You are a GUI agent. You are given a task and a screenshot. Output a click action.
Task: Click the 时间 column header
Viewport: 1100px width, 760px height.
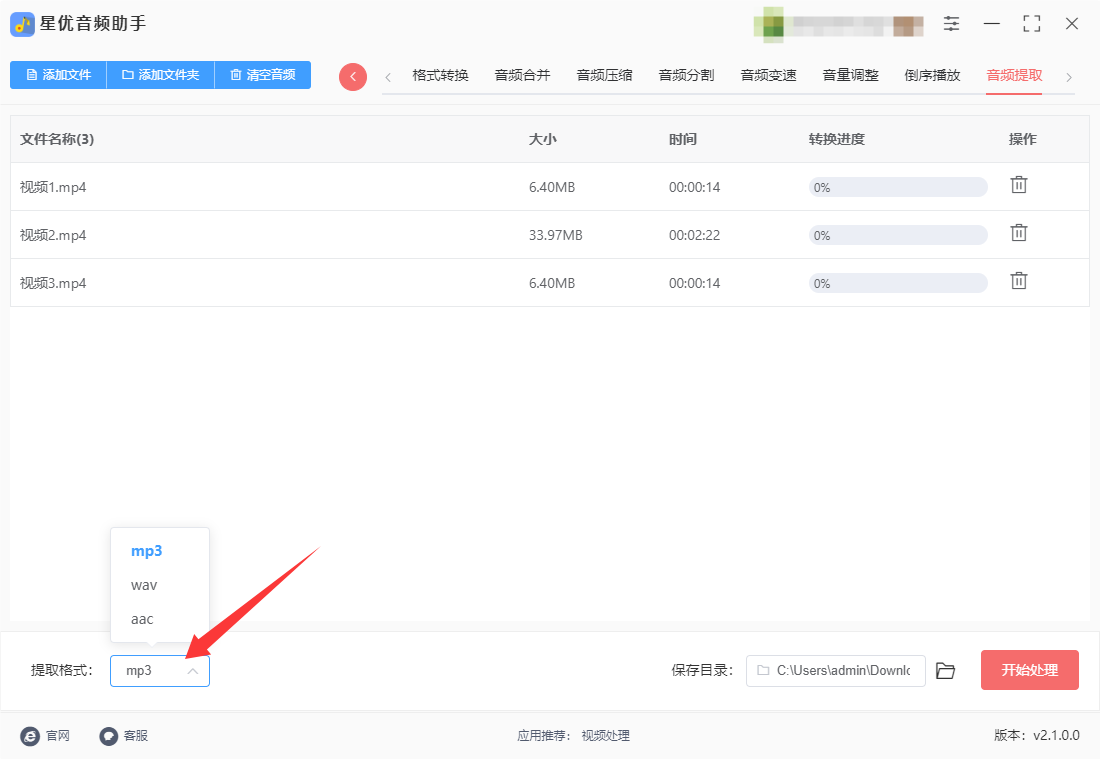[683, 139]
